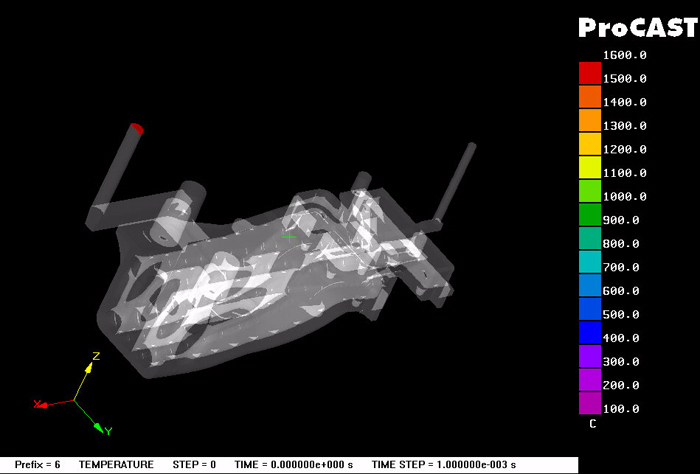This screenshot has width=700, height=474.
Task: Click the yellow 1100-1200 legend swatch
Action: (590, 167)
